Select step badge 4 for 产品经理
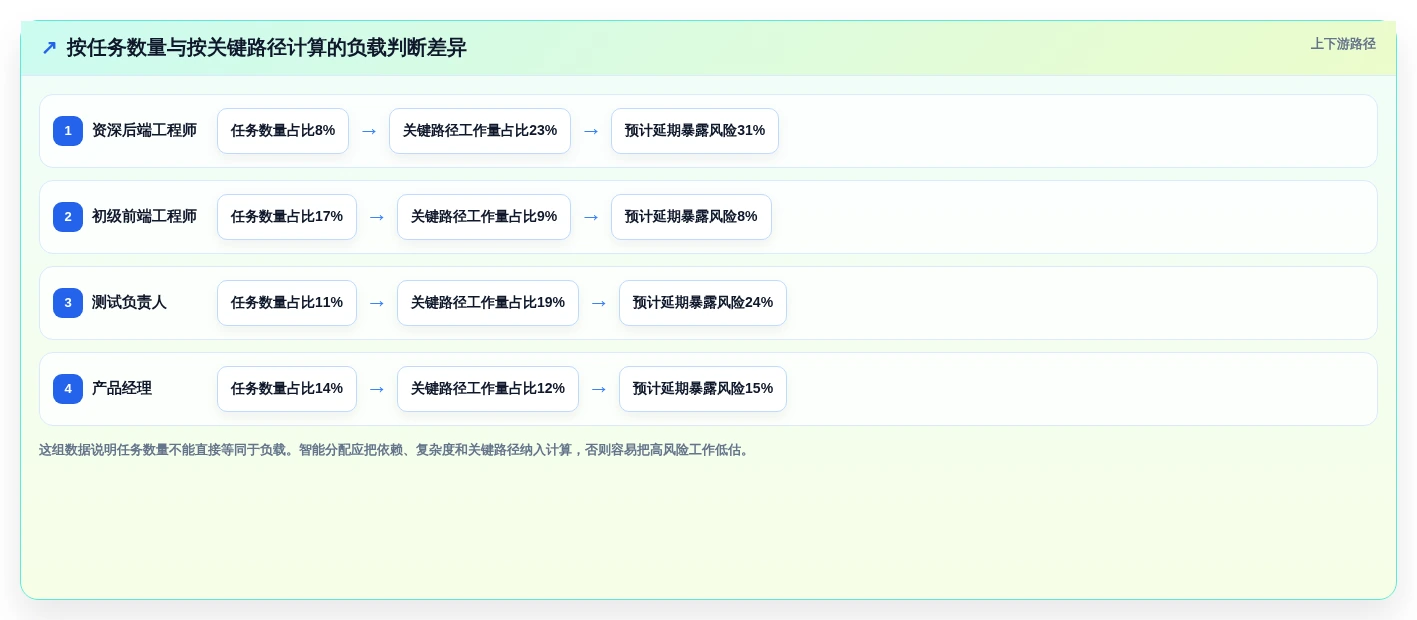The height and width of the screenshot is (620, 1417). tap(68, 389)
